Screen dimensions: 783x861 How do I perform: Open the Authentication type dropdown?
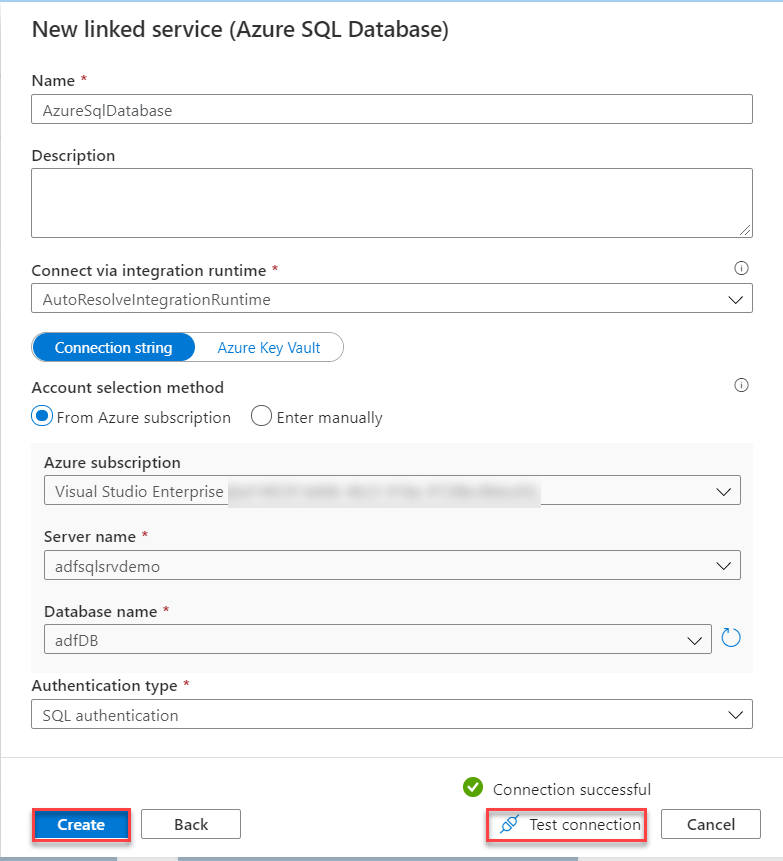tap(738, 714)
